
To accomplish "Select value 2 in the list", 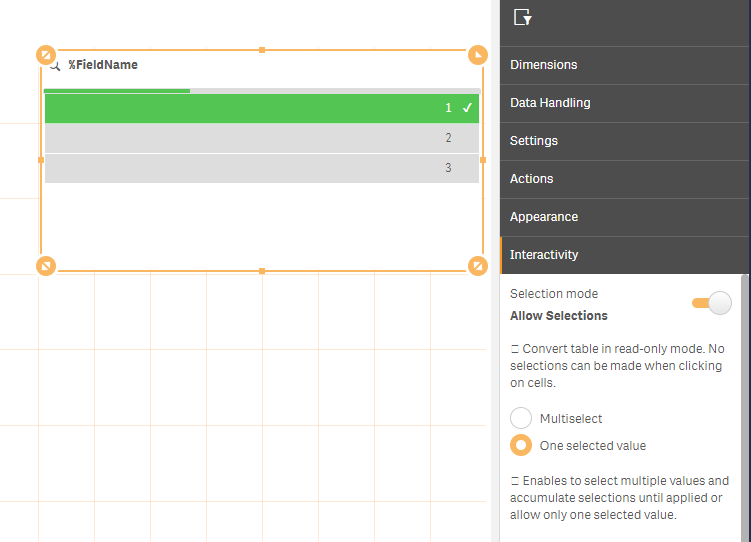I will click(262, 138).
